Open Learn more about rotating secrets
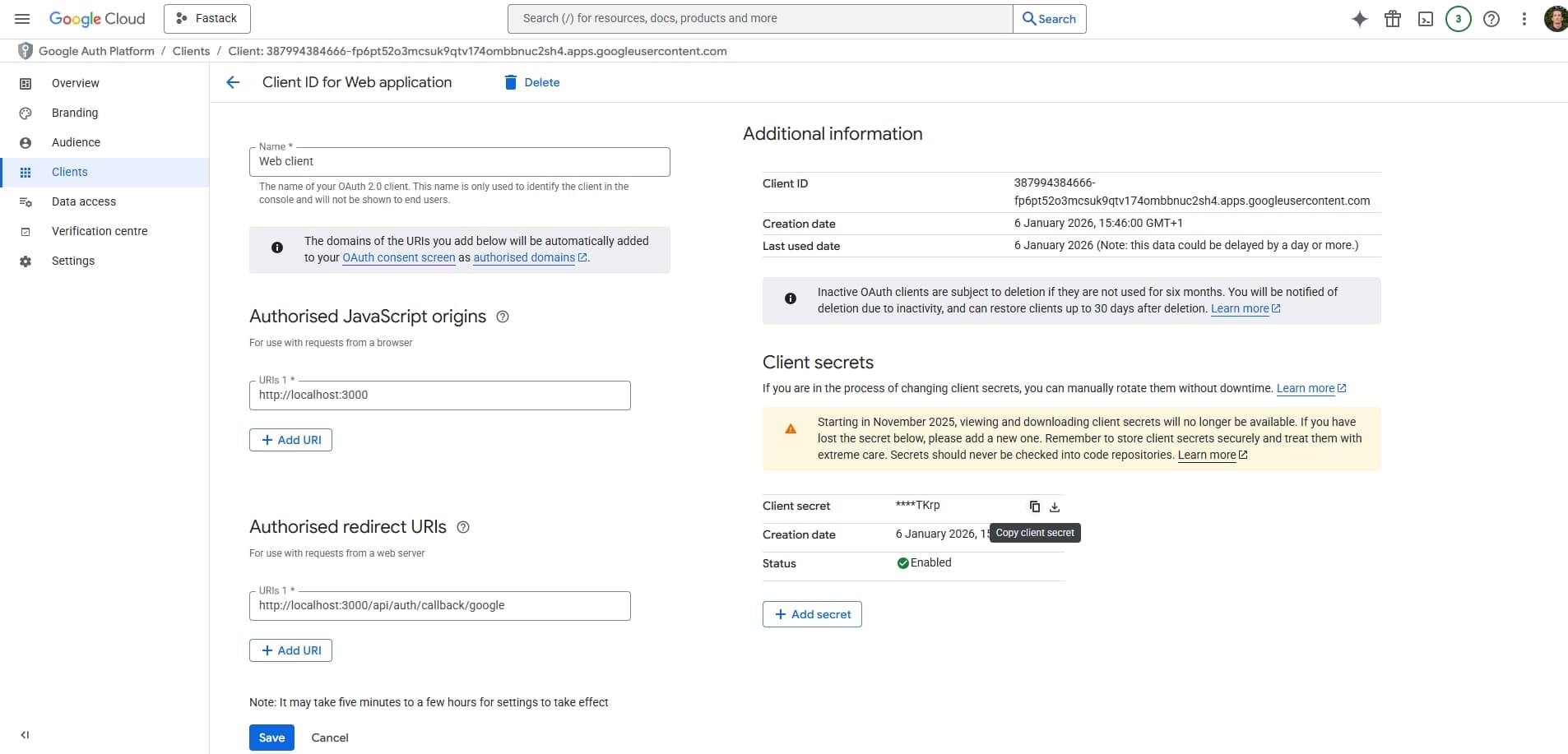Image resolution: width=1568 pixels, height=754 pixels. pyautogui.click(x=1311, y=388)
